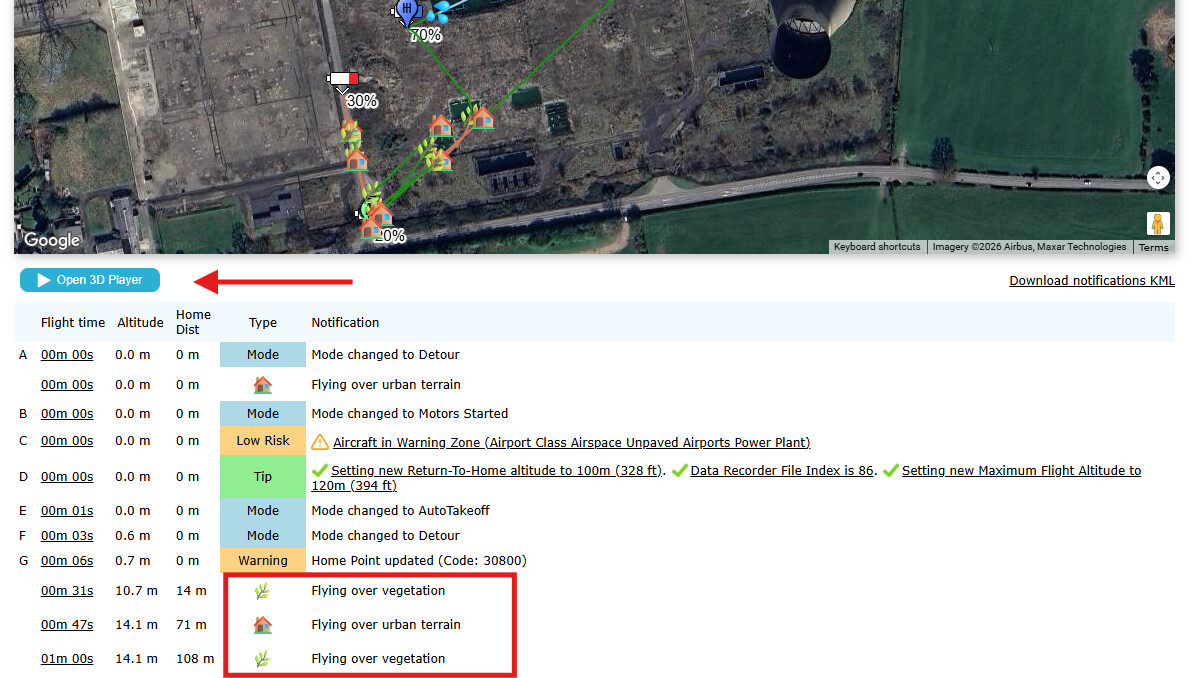Screen dimensions: 1201x678
Task: Select the 30% battery marker on map
Action: click(343, 79)
